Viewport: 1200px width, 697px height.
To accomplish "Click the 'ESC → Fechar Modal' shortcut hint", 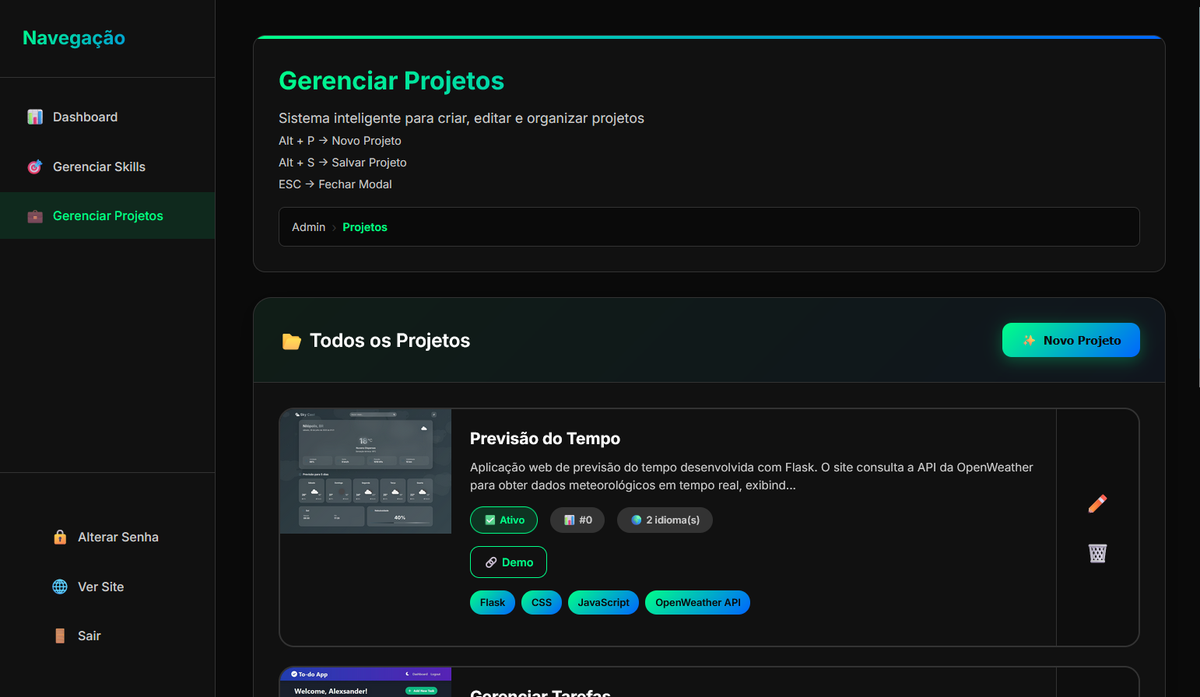I will pos(335,185).
